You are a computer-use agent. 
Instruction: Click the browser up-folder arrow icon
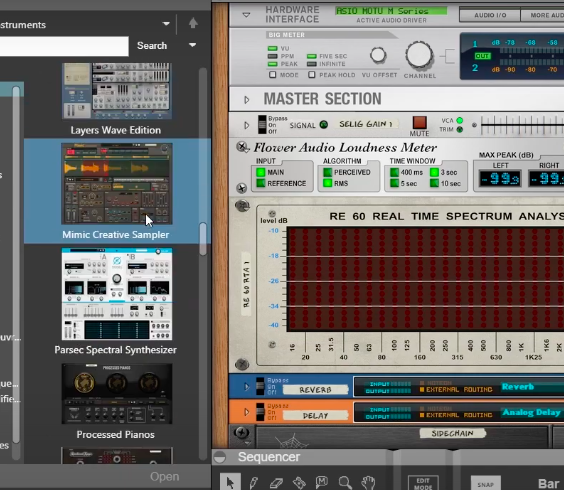[x=193, y=23]
